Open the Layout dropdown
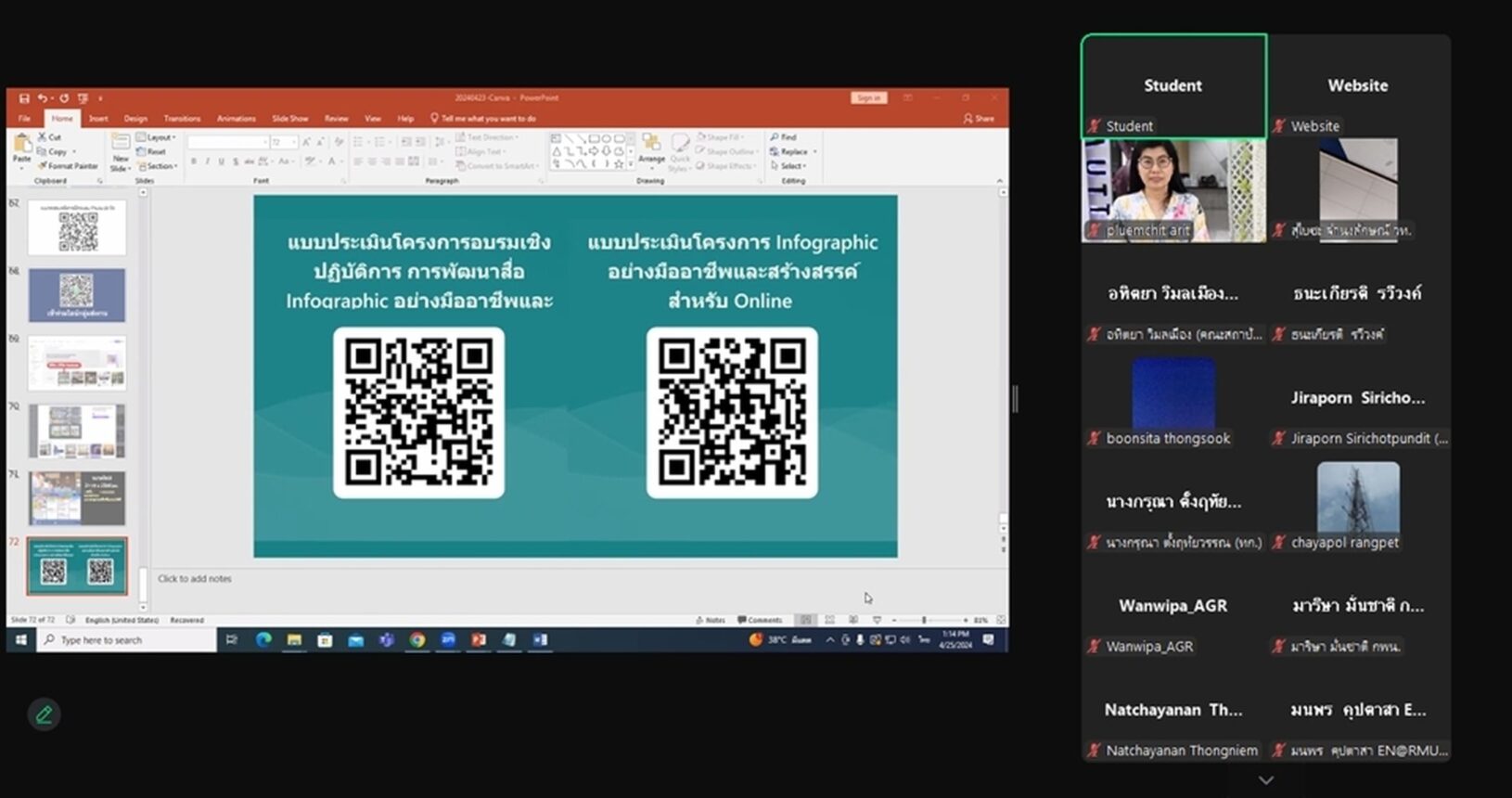1512x798 pixels. pos(157,137)
